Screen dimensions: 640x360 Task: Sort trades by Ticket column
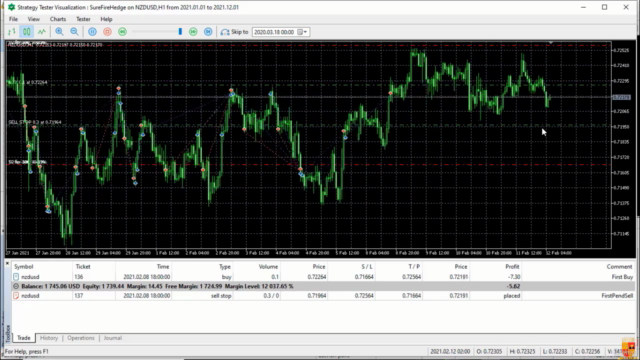[x=83, y=267]
